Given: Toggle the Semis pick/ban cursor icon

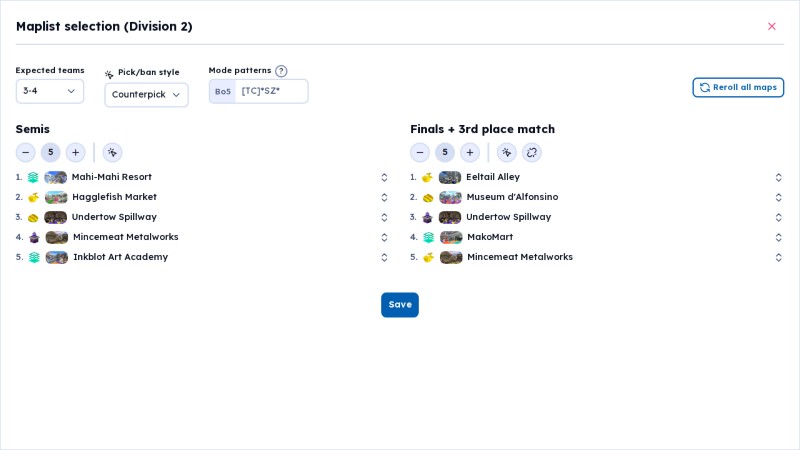Looking at the screenshot, I should pos(112,153).
